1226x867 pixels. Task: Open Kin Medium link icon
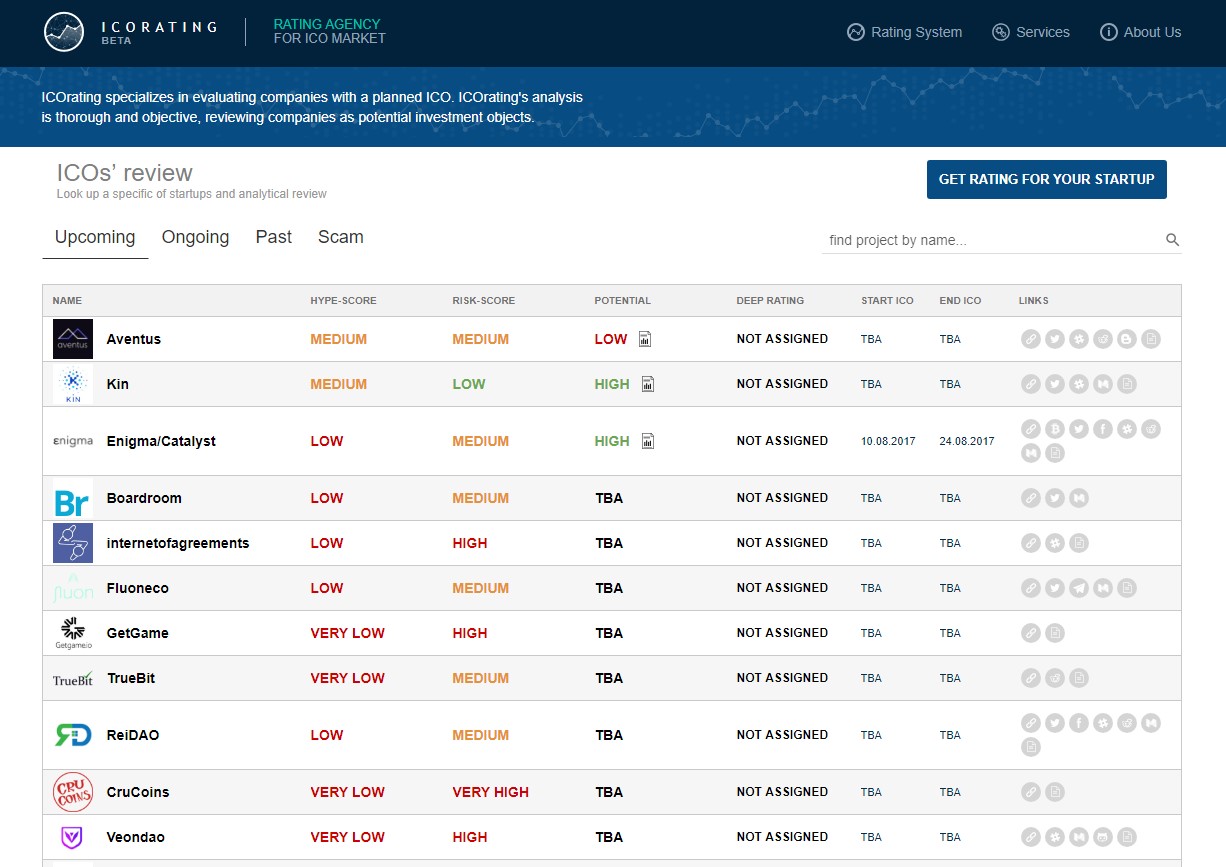pyautogui.click(x=1103, y=384)
